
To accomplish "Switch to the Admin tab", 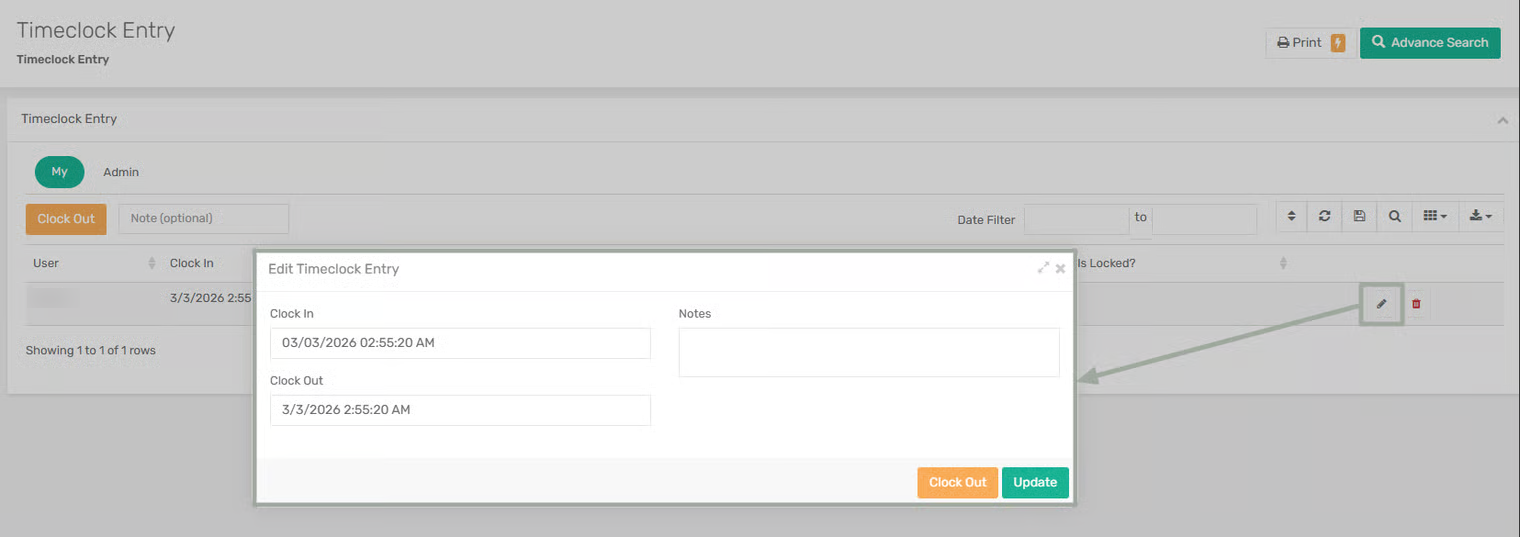I will [121, 172].
